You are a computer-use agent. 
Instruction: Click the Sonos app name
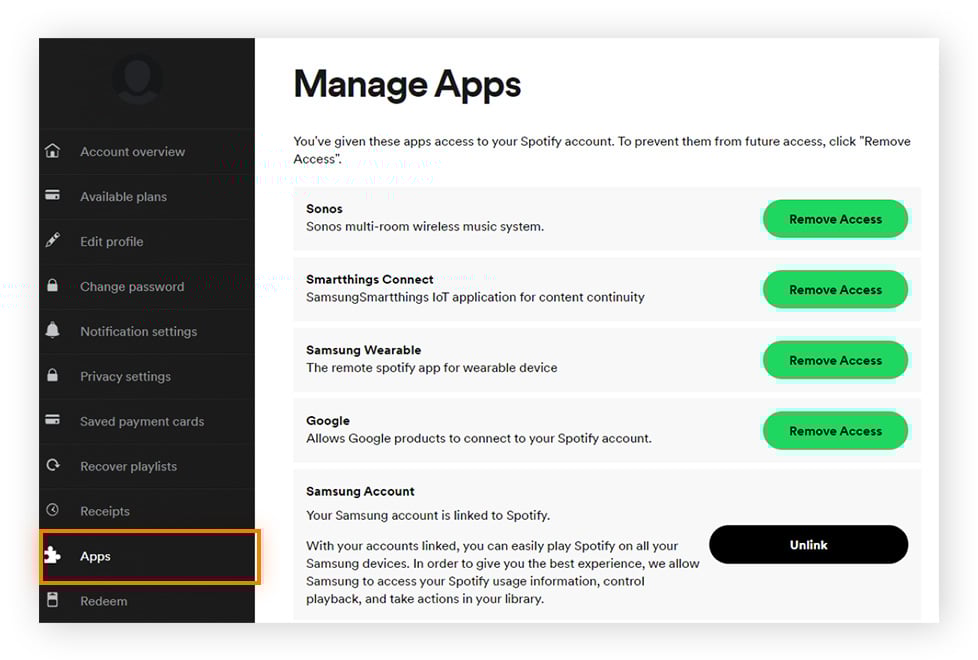coord(324,208)
